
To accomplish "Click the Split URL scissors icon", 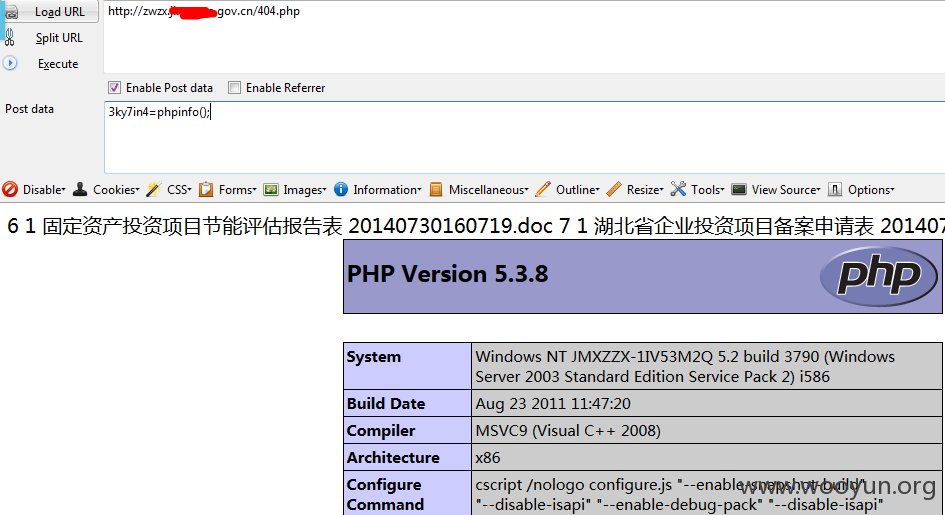I will [10, 37].
